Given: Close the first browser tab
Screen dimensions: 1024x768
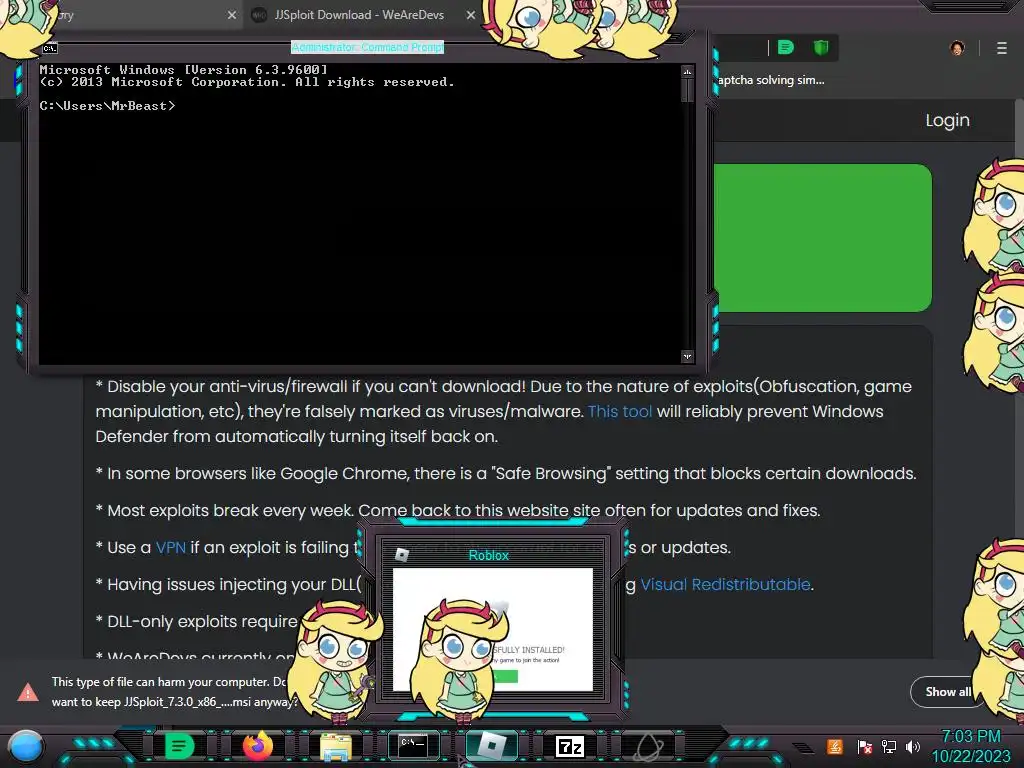Looking at the screenshot, I should click(232, 14).
